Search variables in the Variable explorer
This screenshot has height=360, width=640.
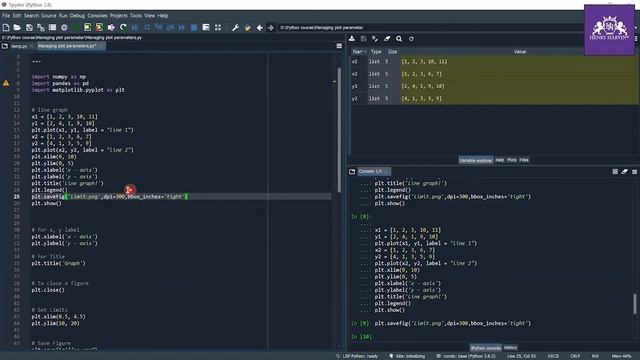399,39
